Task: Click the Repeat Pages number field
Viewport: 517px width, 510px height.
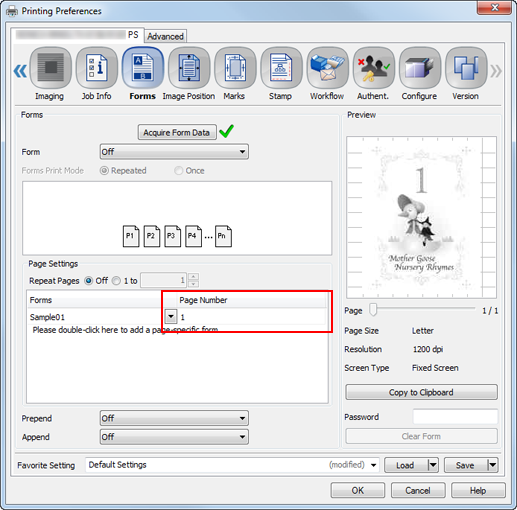Action: coord(163,280)
